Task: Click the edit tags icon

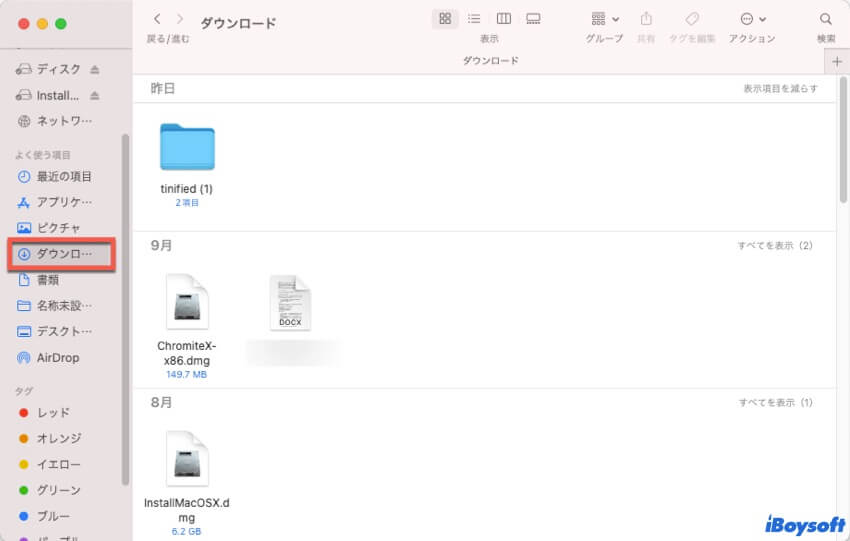Action: coord(692,19)
